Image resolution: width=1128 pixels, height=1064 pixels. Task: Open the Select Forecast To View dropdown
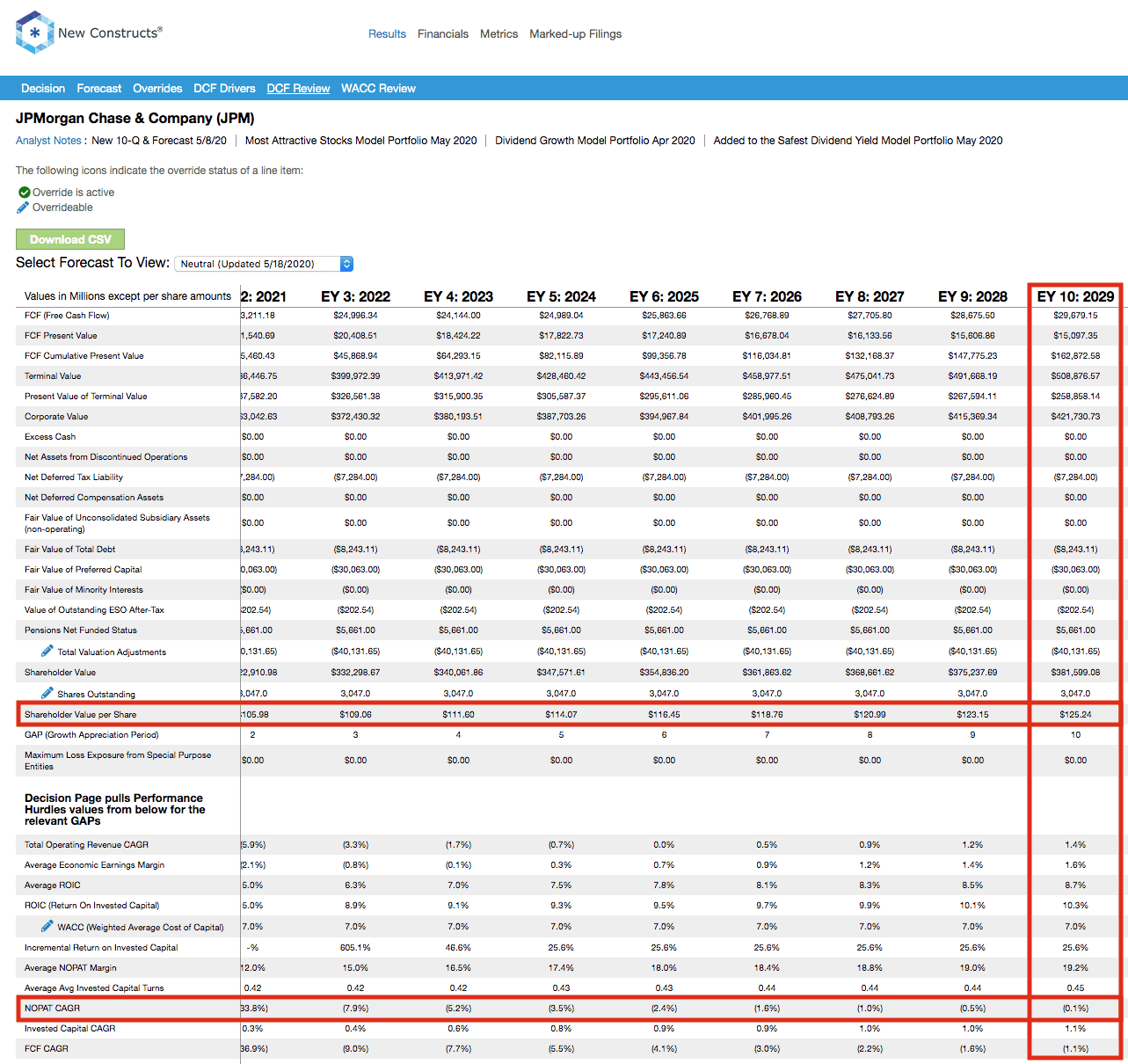(264, 264)
